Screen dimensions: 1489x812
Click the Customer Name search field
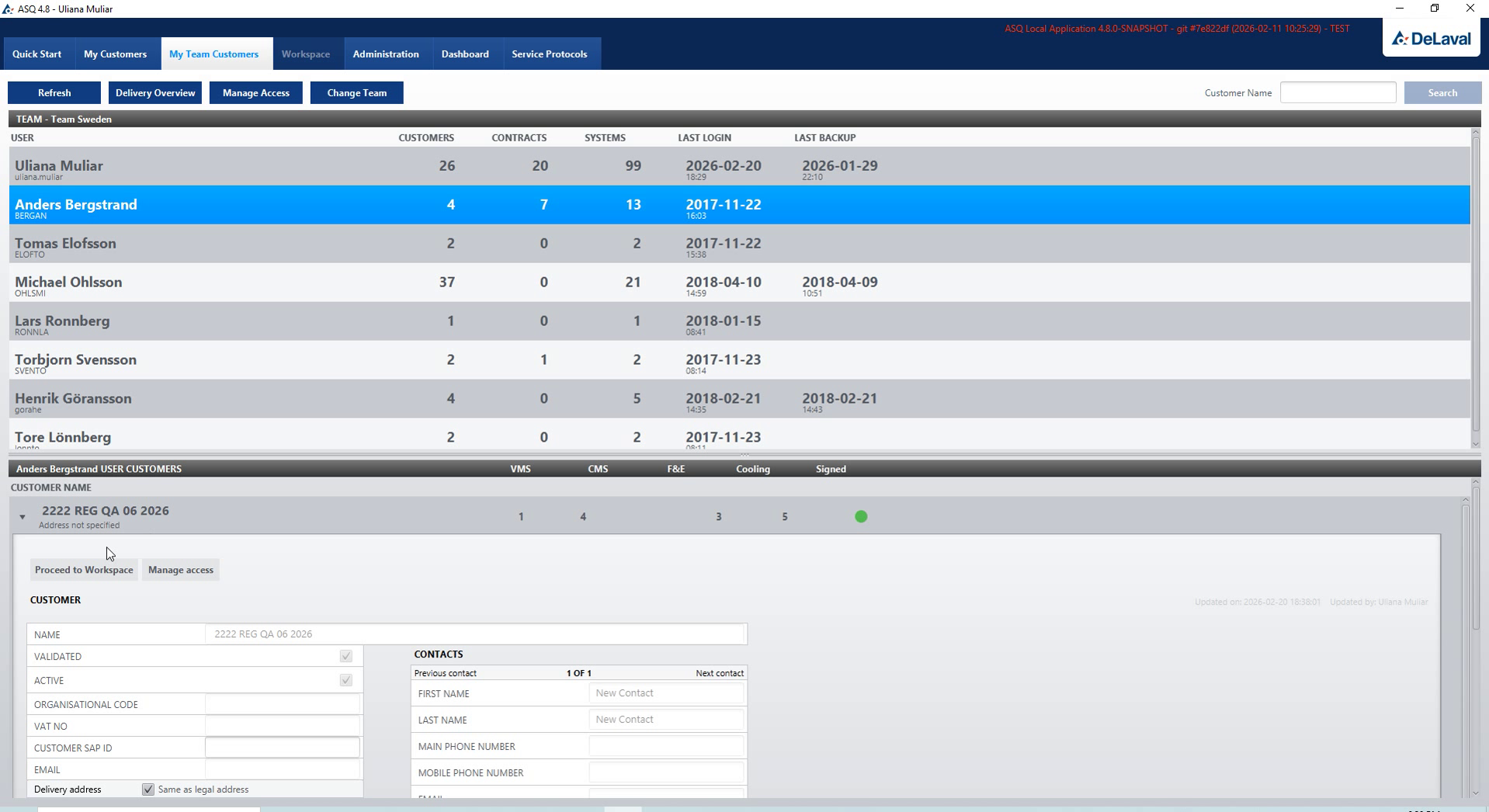coord(1338,92)
